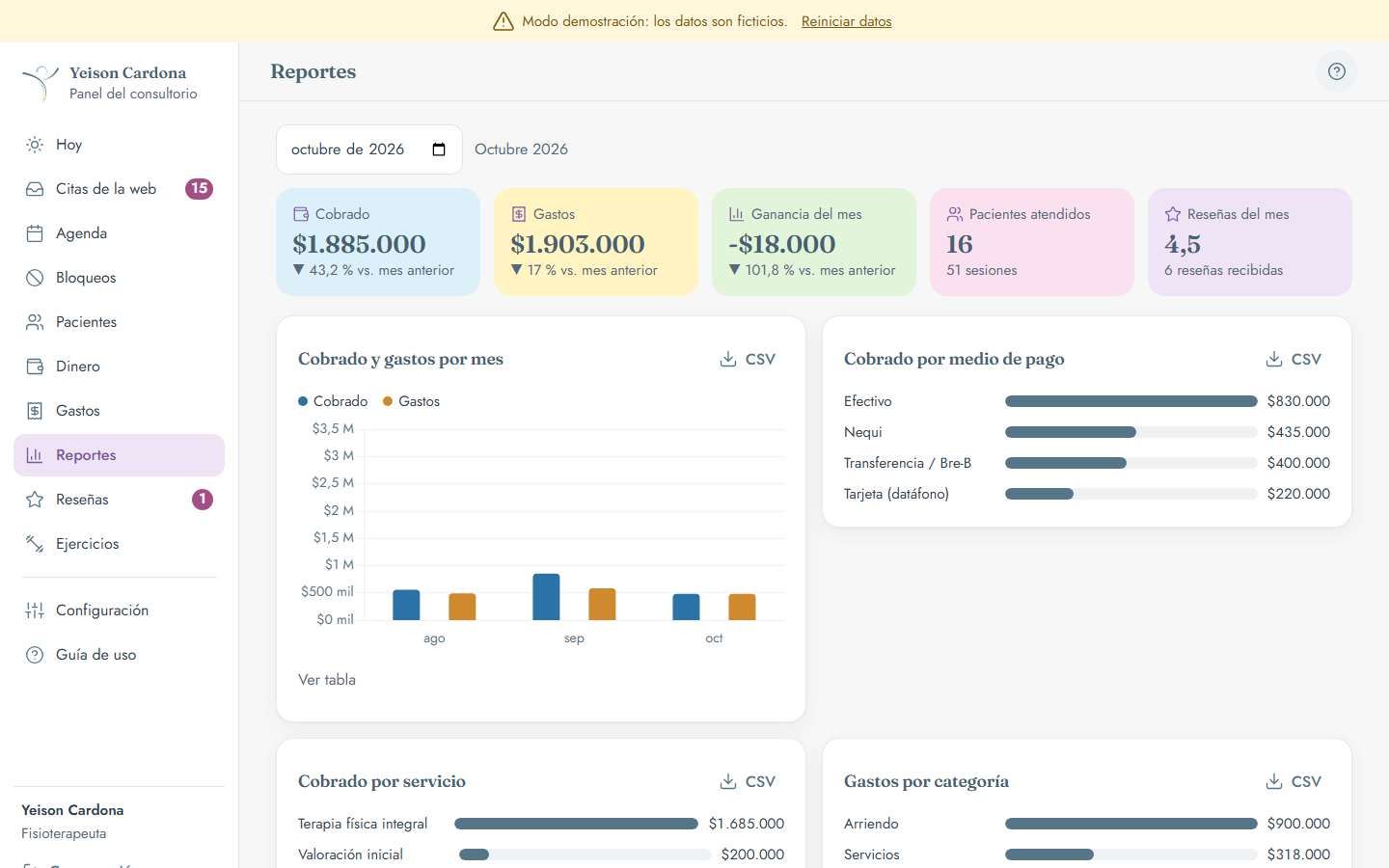This screenshot has height=868, width=1389.
Task: Toggle Gastos series in chart legend
Action: (x=412, y=401)
